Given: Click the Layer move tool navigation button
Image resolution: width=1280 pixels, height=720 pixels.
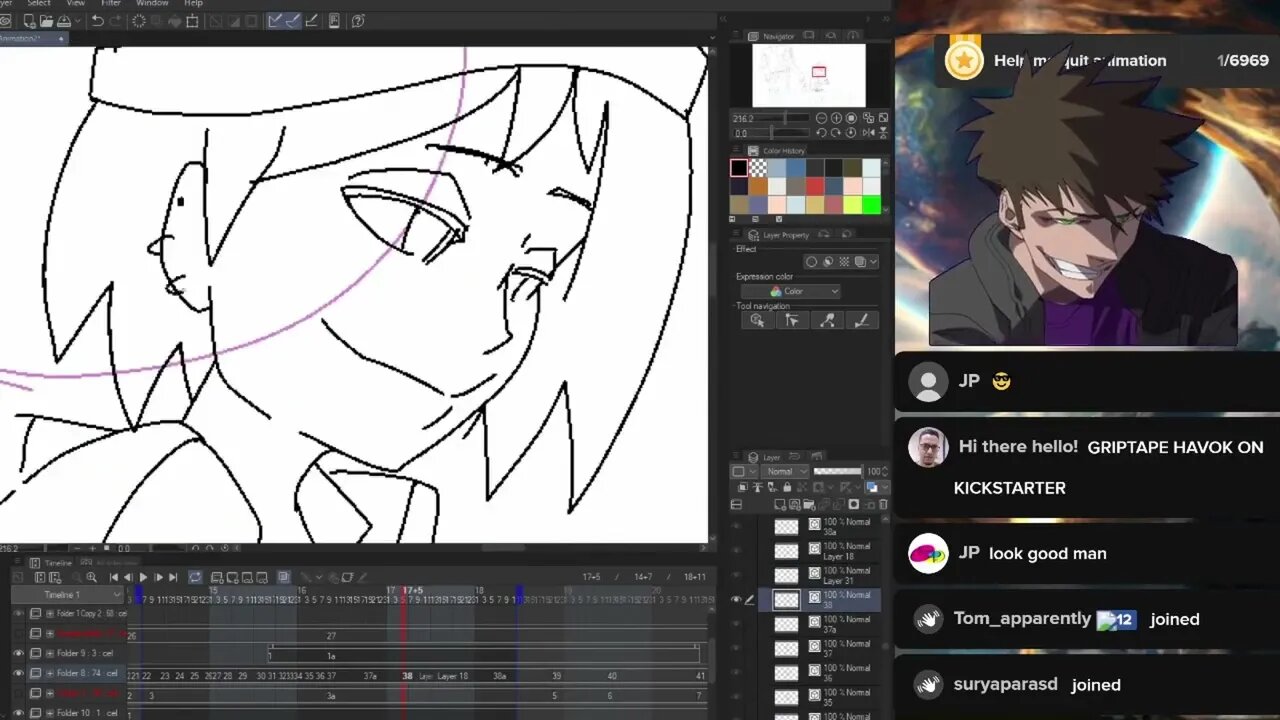Looking at the screenshot, I should (792, 320).
